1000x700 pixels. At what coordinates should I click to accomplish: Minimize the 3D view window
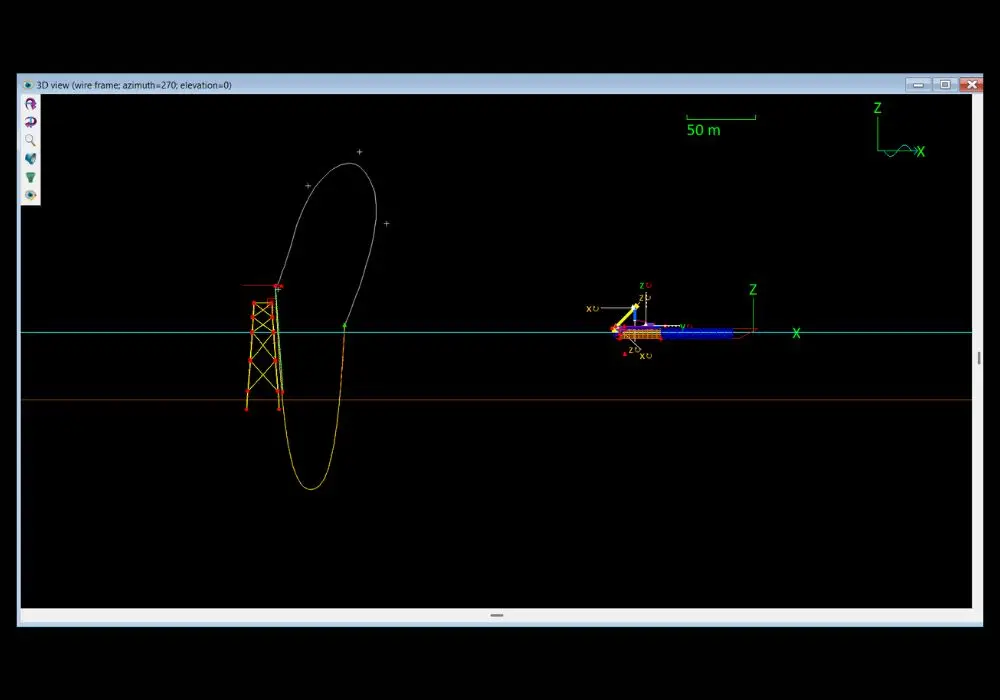pyautogui.click(x=918, y=84)
